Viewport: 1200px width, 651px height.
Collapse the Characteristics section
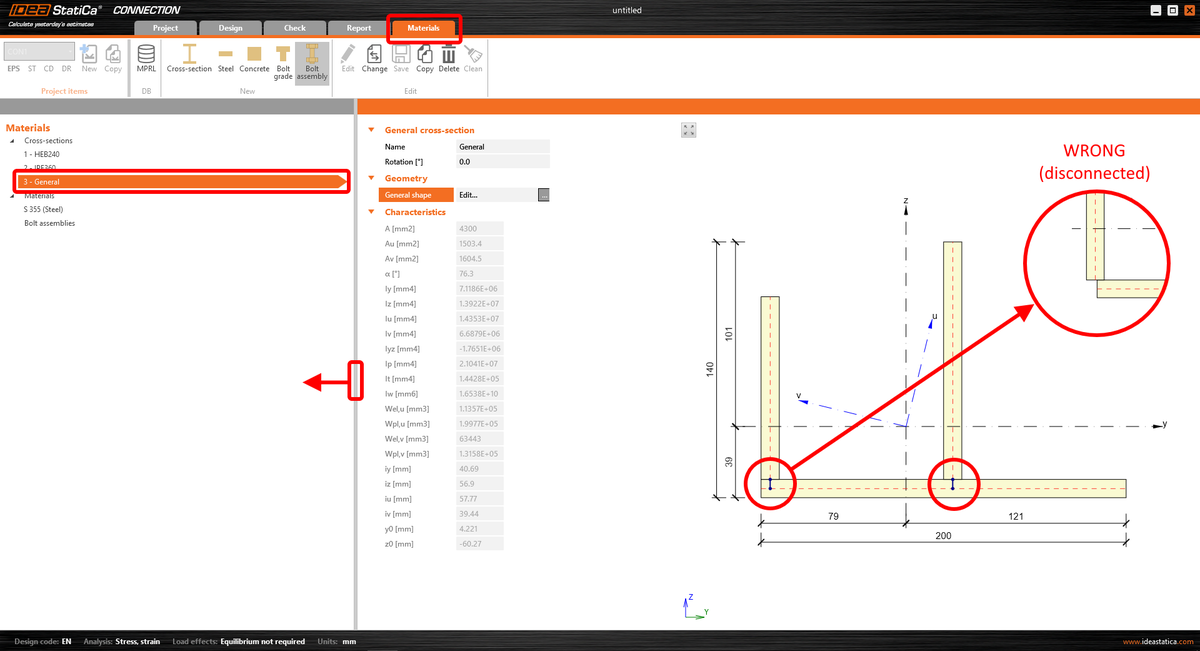click(370, 211)
